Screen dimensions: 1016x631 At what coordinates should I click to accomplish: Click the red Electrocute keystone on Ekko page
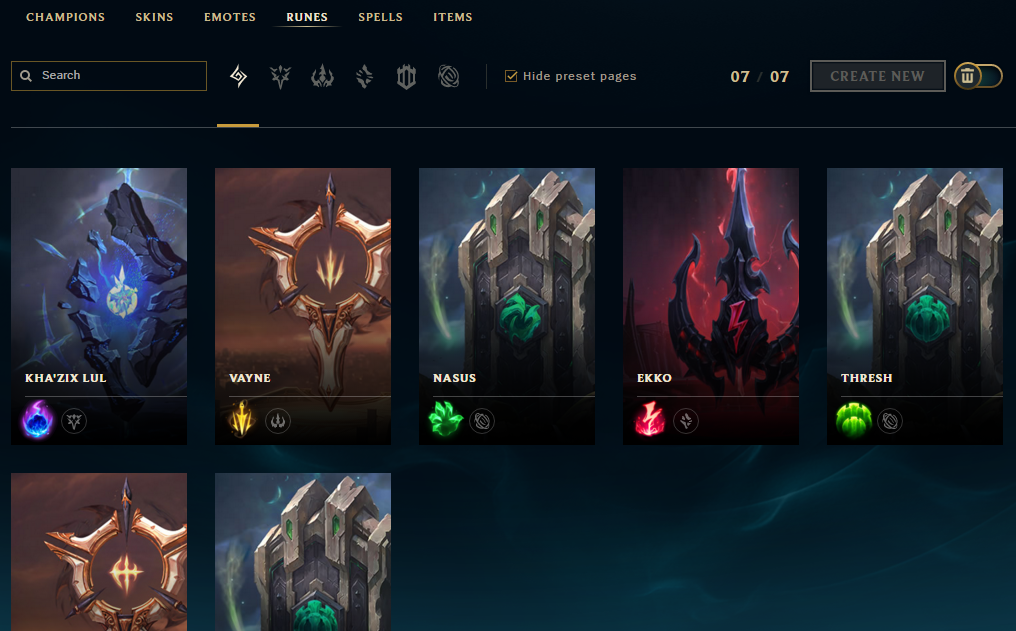[650, 420]
